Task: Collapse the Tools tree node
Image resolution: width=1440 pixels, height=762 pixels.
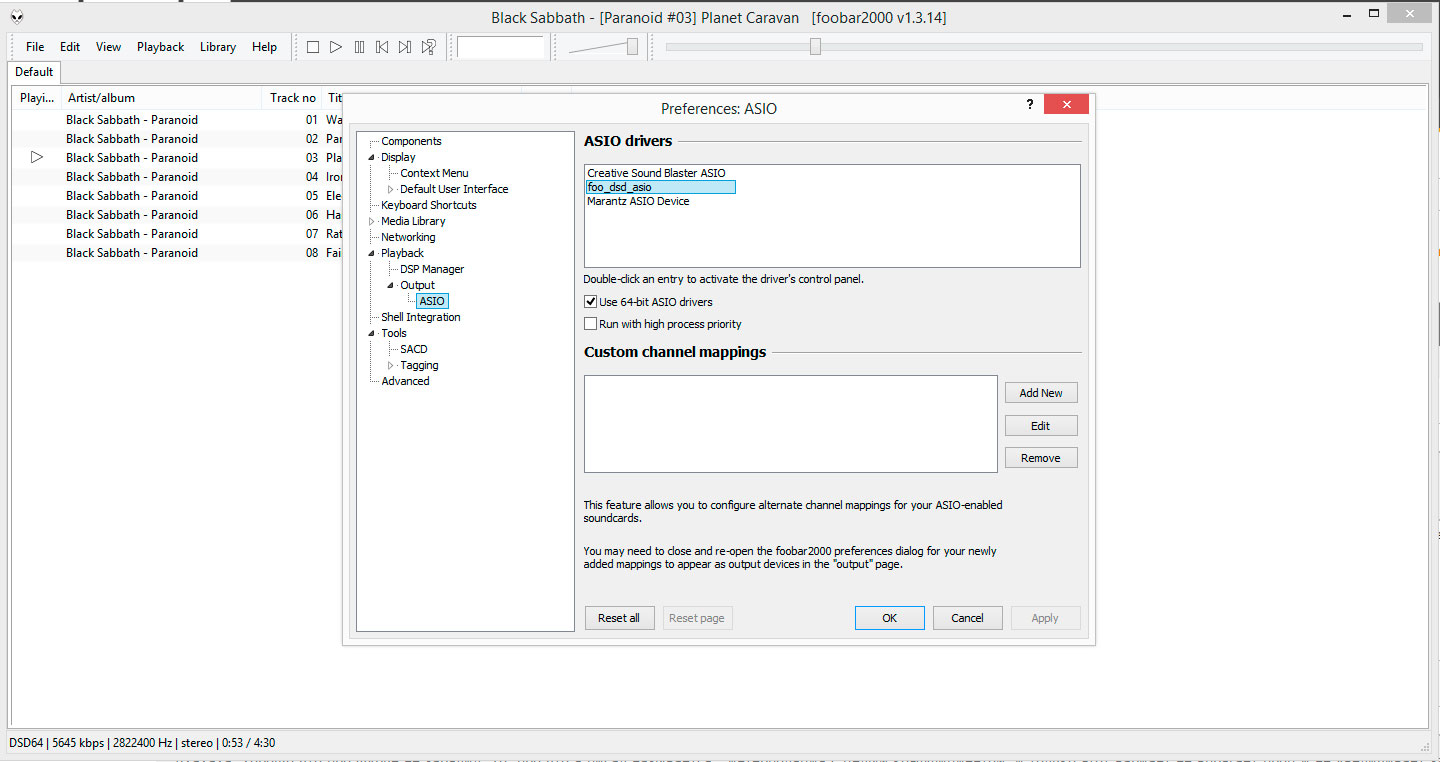Action: [372, 333]
